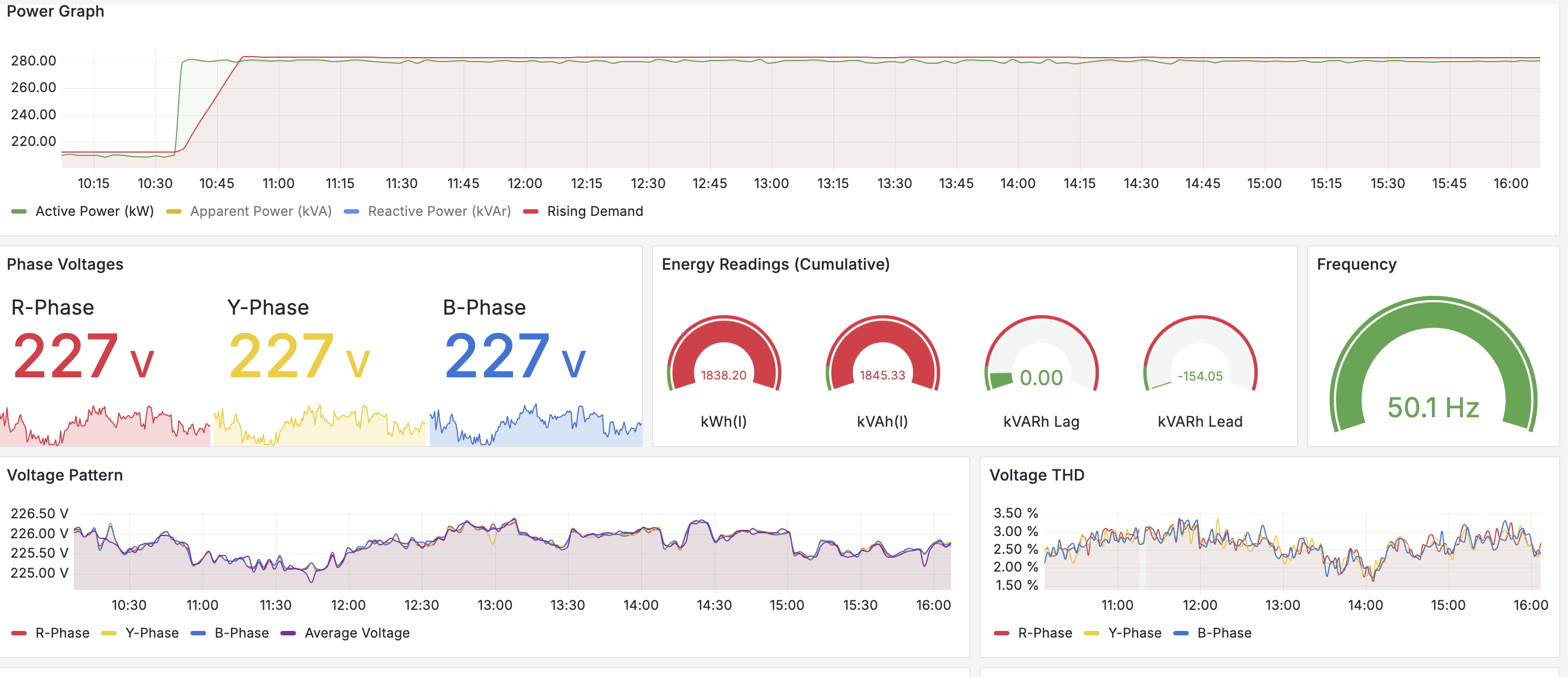Toggle B-Phase in Voltage THD legend
Viewport: 1568px width, 677px height.
click(x=1224, y=633)
